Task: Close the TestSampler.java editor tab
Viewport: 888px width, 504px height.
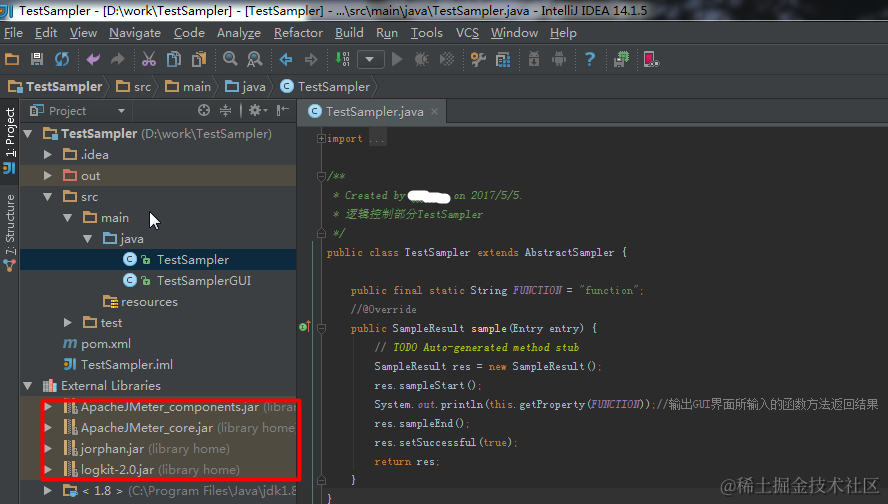Action: pyautogui.click(x=434, y=112)
